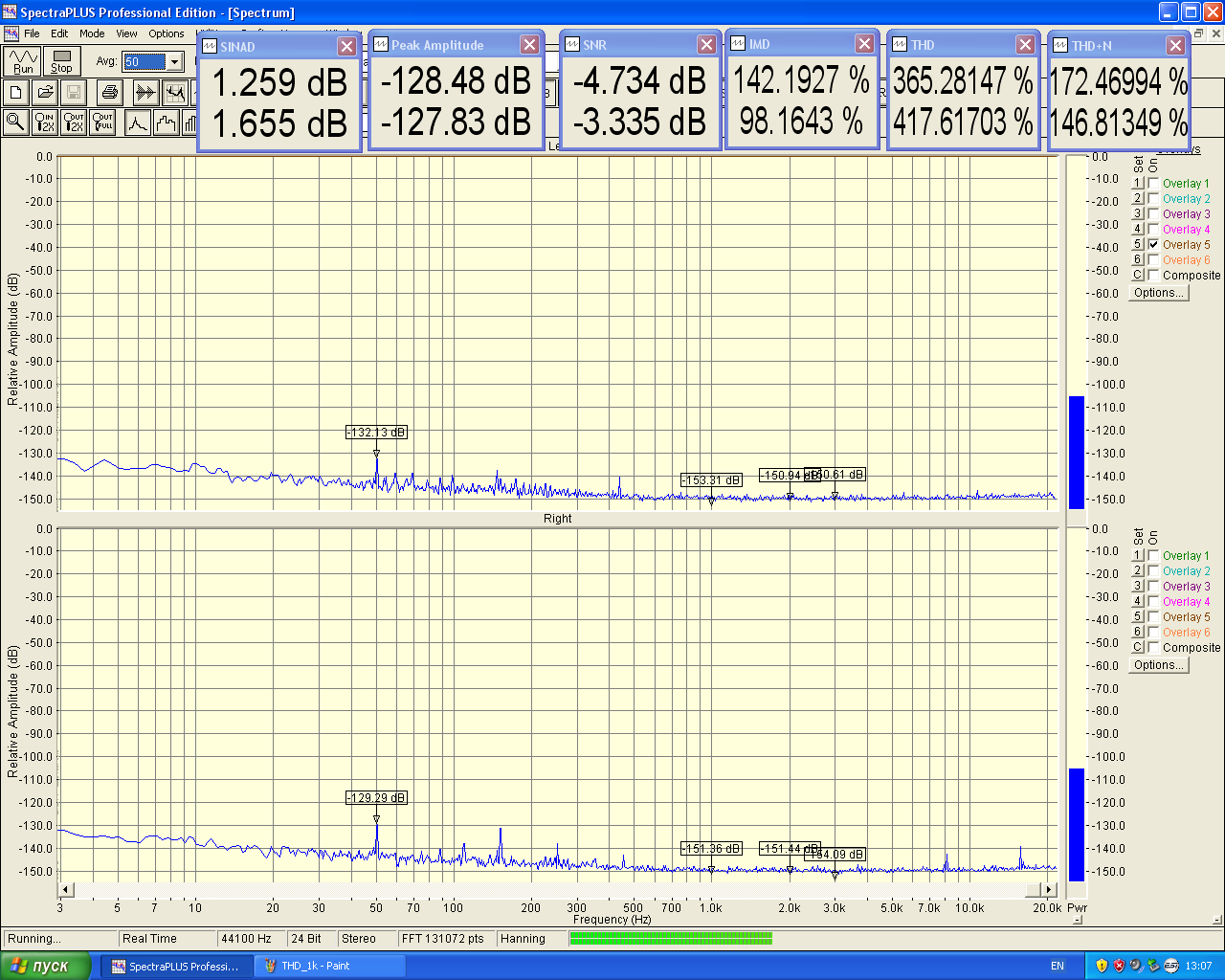Viewport: 1225px width, 980px height.
Task: Click Set button 3 in bottom plot overlays
Action: click(x=1138, y=587)
